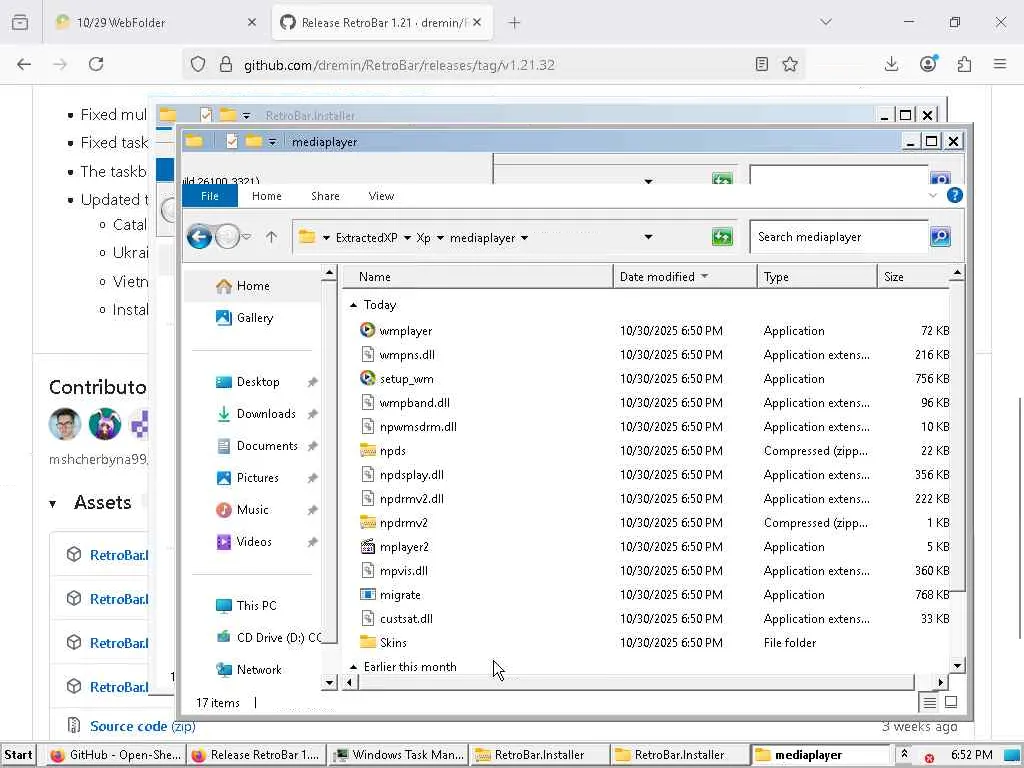Click the Forward arrow in mediaplayer window
This screenshot has width=1024, height=768.
pos(227,236)
